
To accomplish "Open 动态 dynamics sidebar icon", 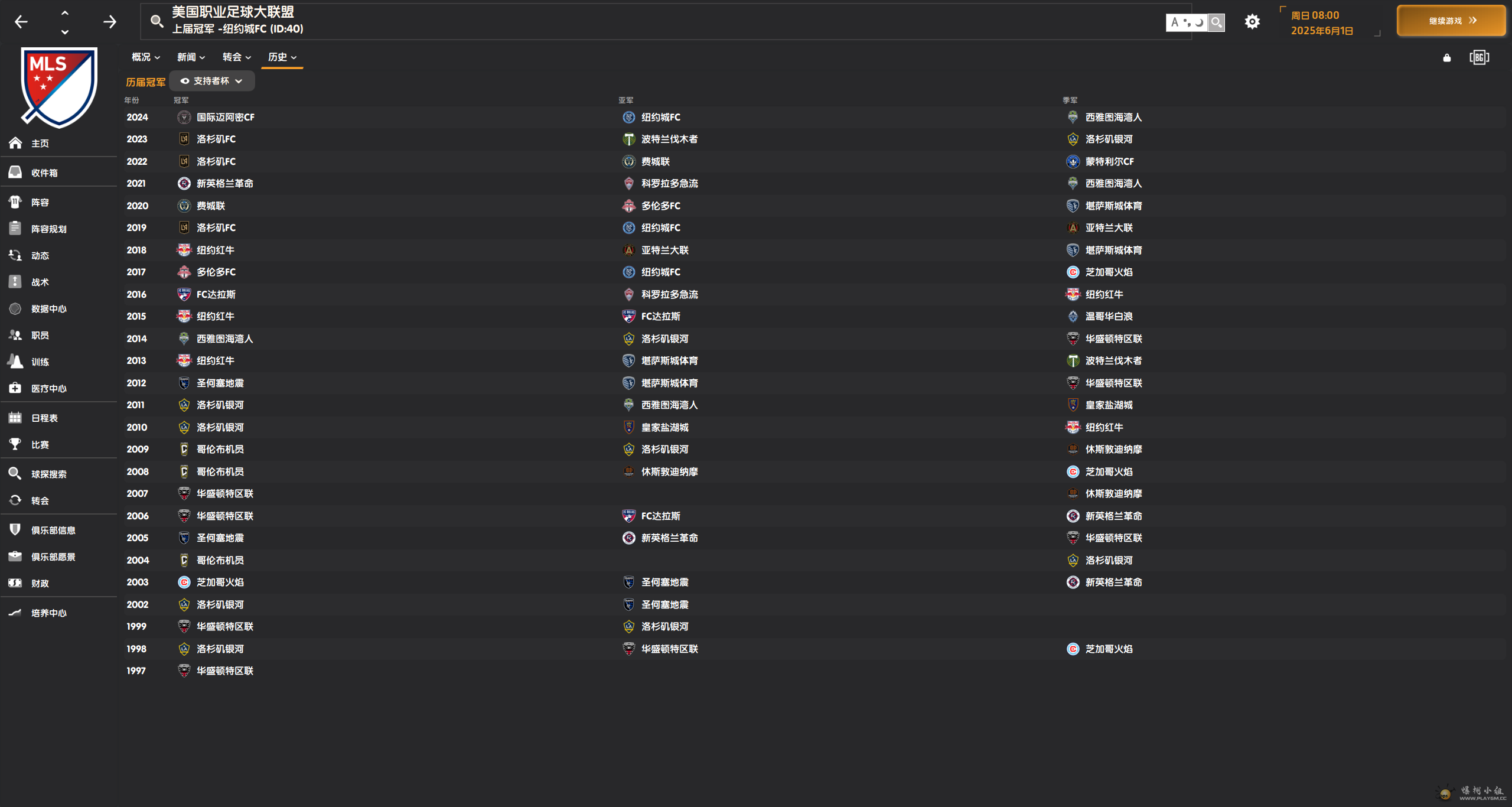I will [x=15, y=255].
